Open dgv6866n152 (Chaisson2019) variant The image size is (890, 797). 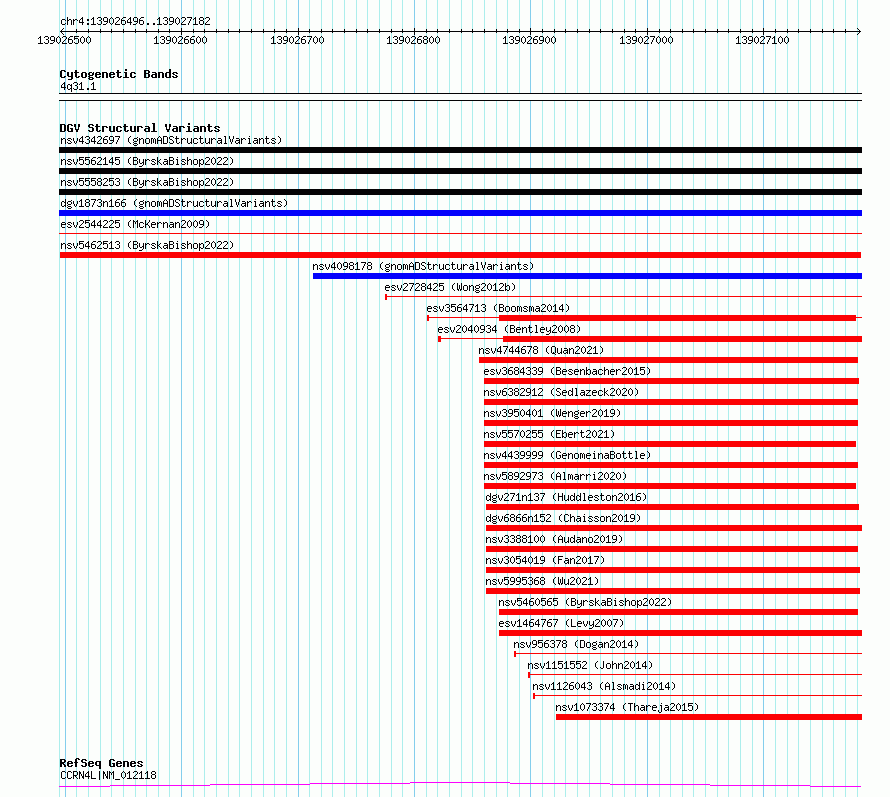(563, 518)
